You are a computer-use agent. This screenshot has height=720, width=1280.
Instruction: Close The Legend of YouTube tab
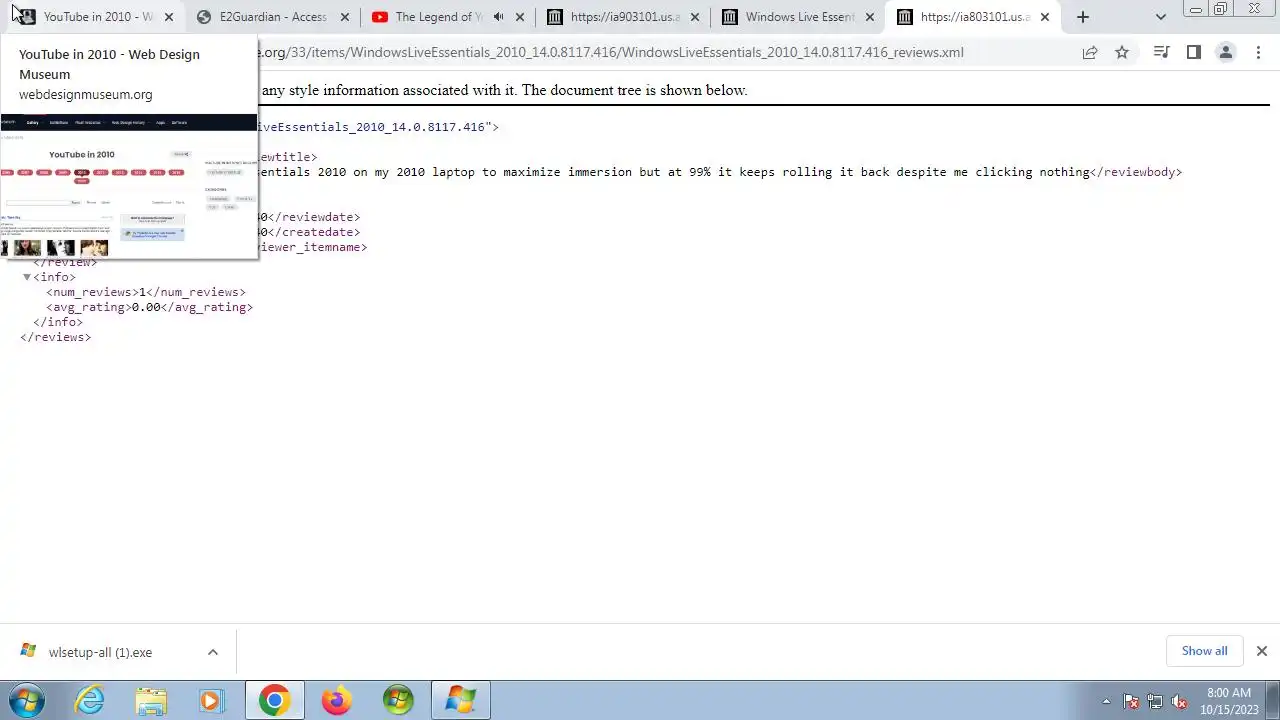coord(520,17)
